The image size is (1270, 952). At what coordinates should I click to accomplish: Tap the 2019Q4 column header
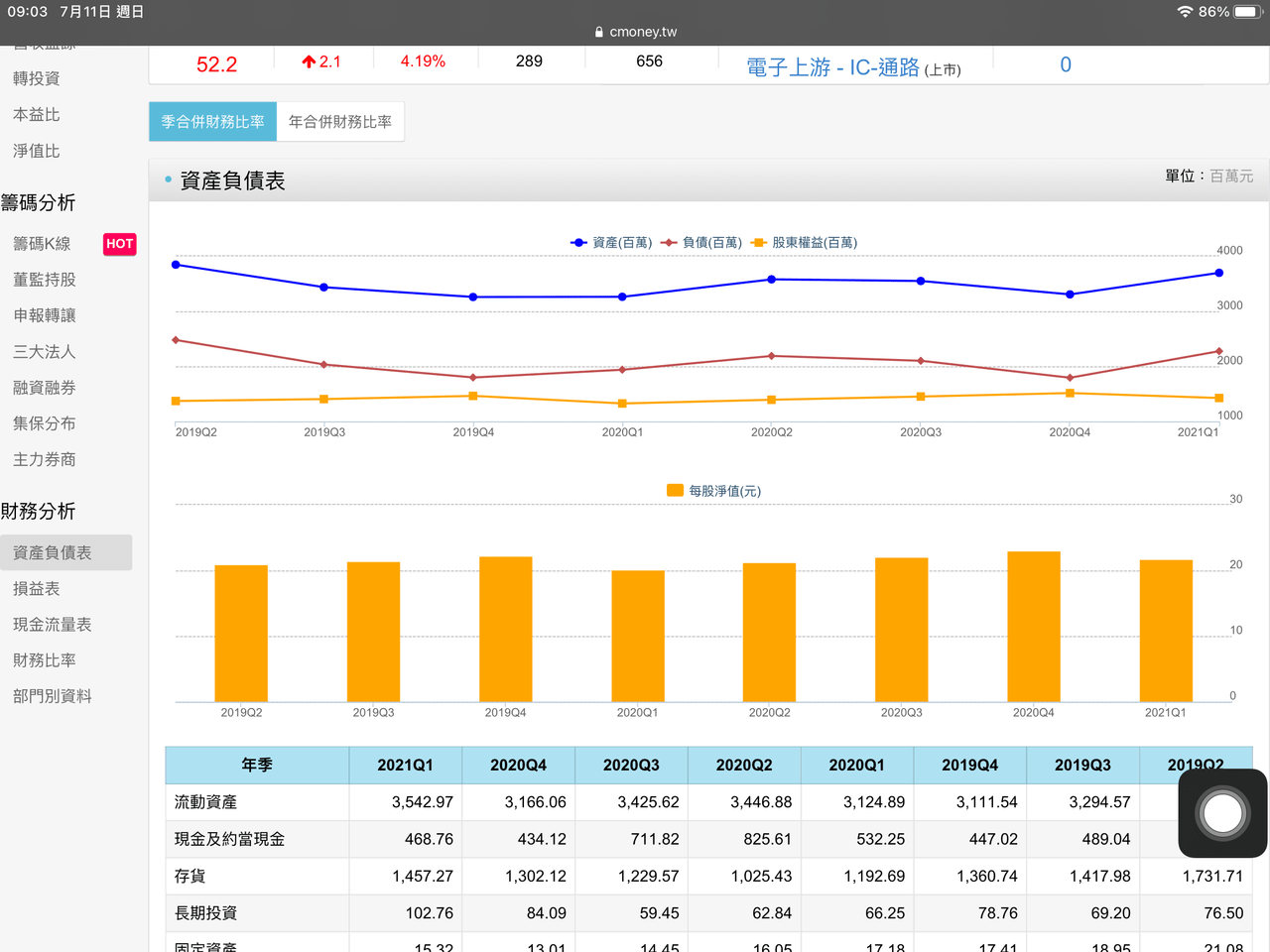click(x=970, y=765)
